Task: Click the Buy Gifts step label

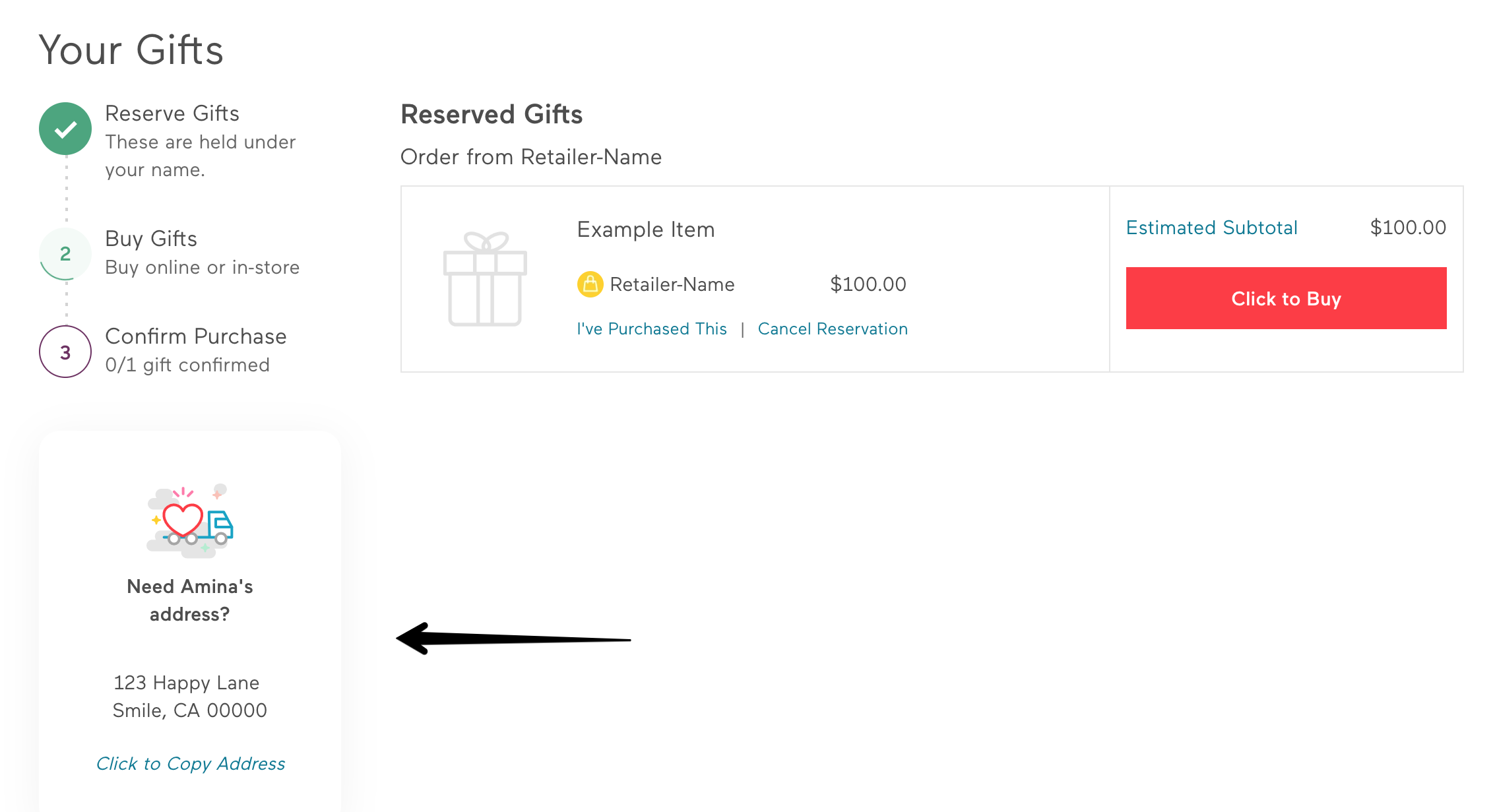Action: click(x=151, y=239)
